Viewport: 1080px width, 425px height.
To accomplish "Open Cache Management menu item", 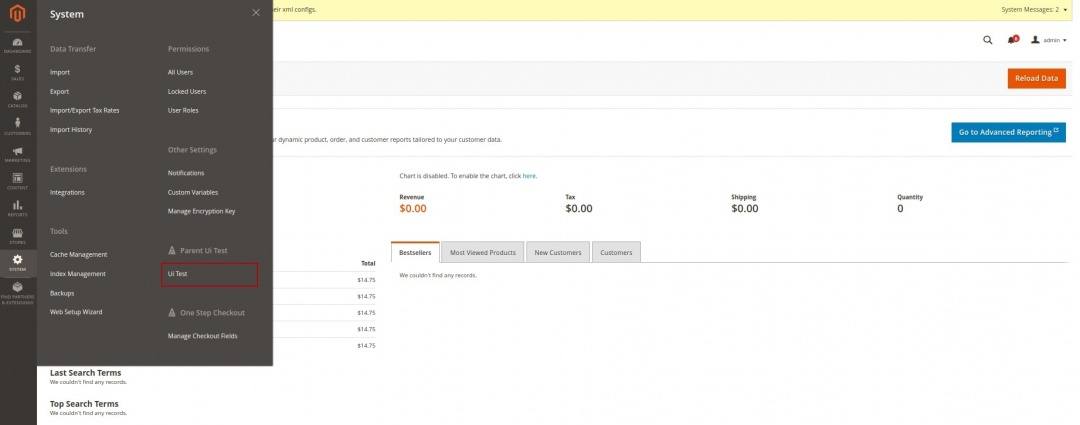I will click(79, 255).
